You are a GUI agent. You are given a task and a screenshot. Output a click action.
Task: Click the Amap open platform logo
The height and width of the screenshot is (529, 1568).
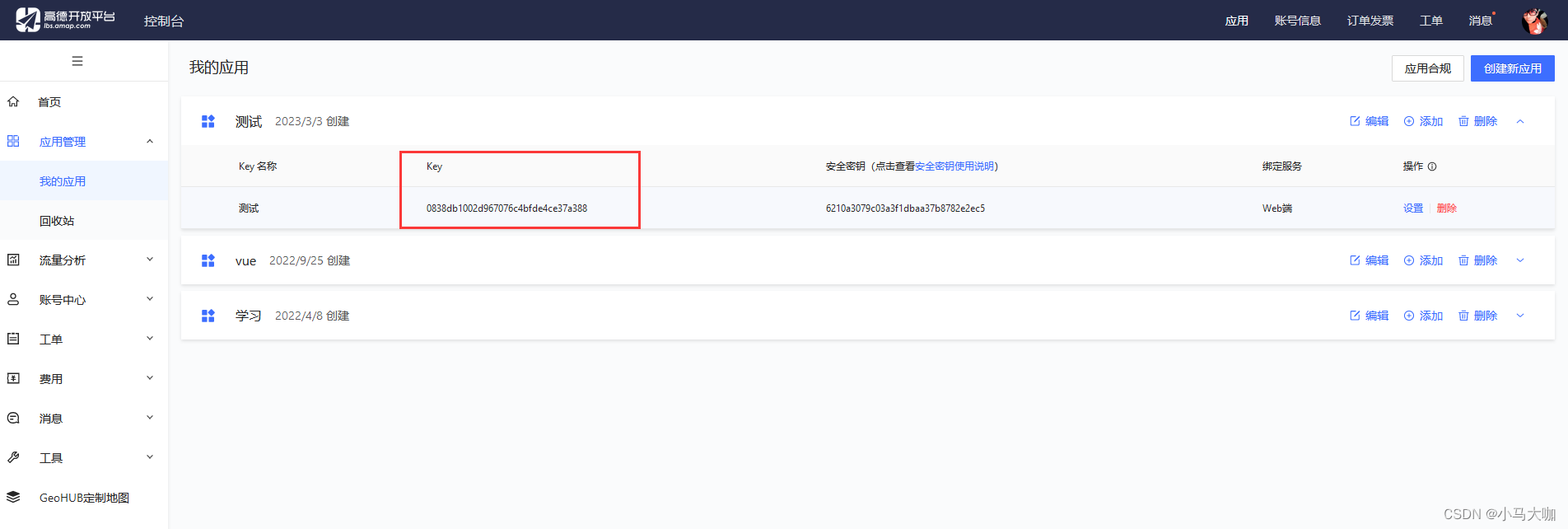(66, 20)
